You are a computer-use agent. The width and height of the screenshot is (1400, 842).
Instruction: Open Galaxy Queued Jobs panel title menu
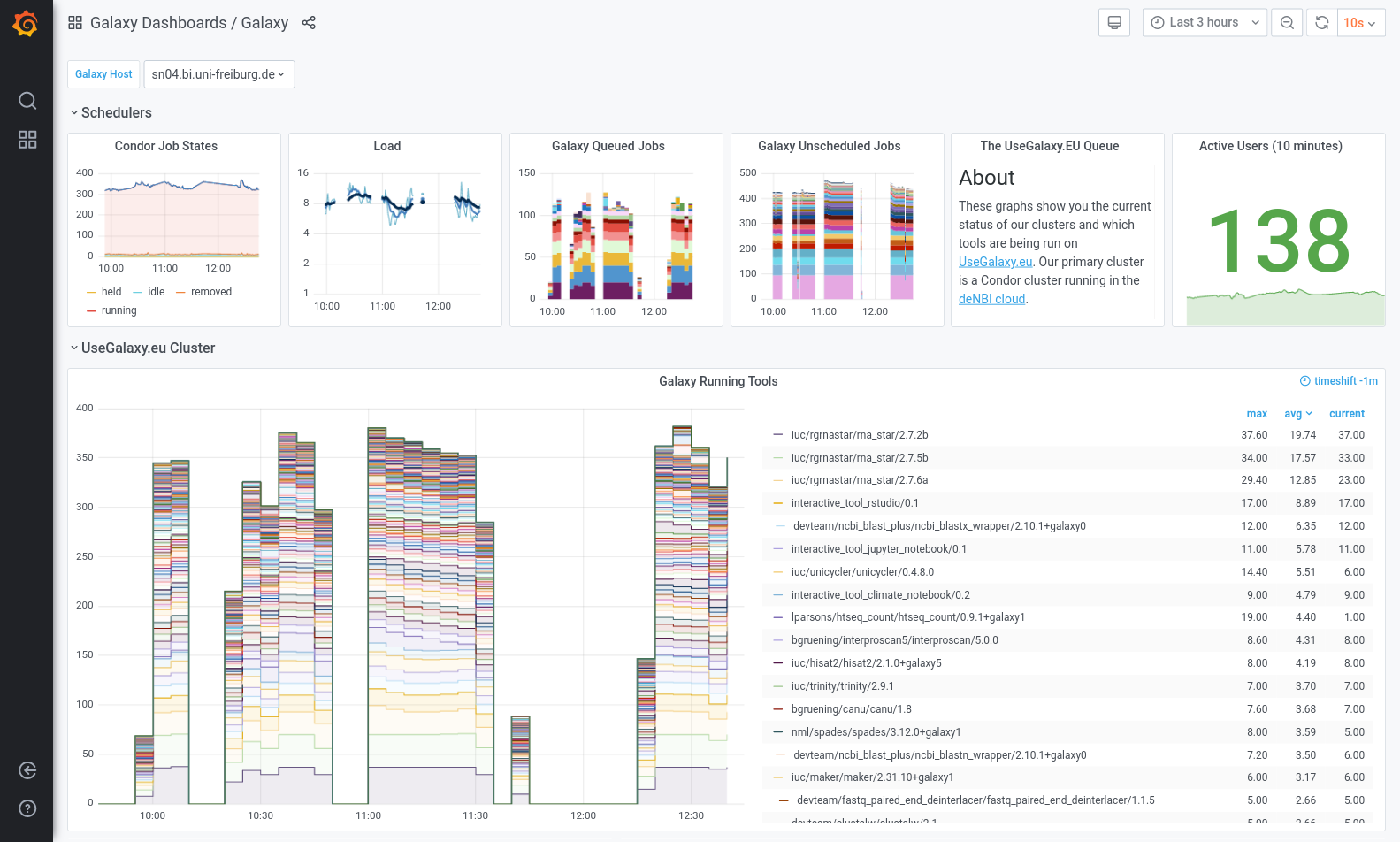click(x=608, y=146)
